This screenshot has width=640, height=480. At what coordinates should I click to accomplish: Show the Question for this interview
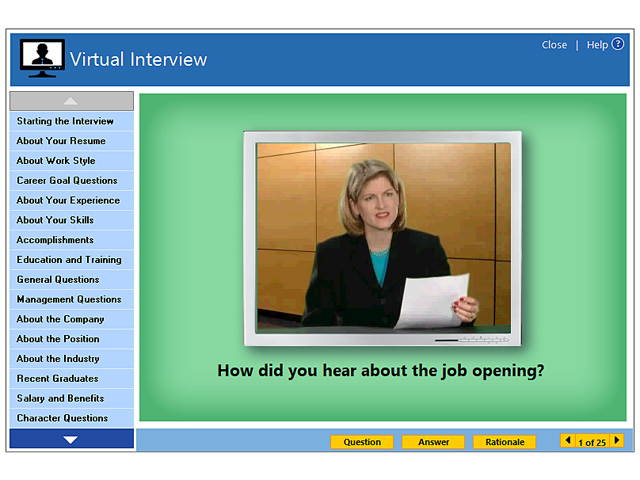pyautogui.click(x=362, y=442)
